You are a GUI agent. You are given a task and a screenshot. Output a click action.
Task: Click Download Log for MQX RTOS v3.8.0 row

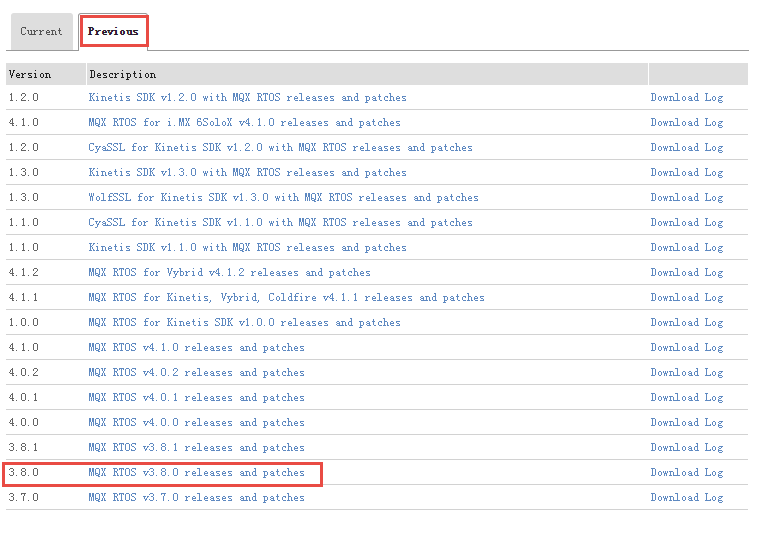[x=687, y=473]
